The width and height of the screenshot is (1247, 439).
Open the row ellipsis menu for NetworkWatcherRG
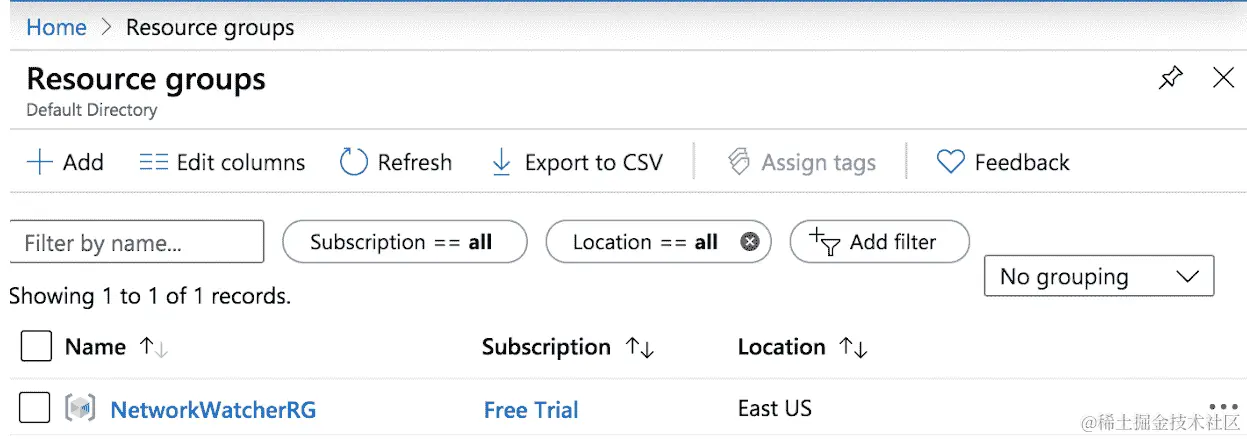pyautogui.click(x=1223, y=408)
